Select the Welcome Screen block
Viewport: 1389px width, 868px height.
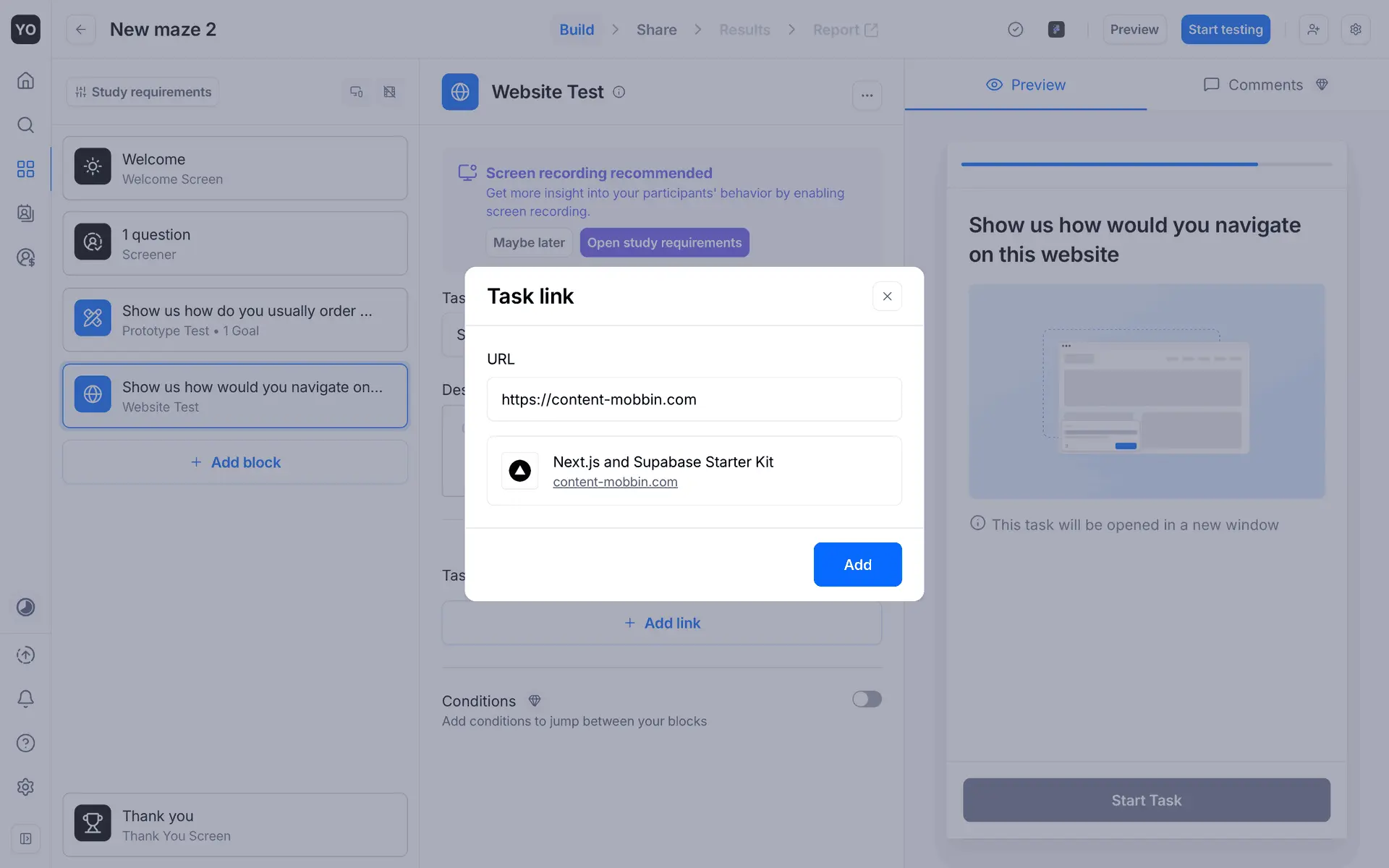coord(235,169)
